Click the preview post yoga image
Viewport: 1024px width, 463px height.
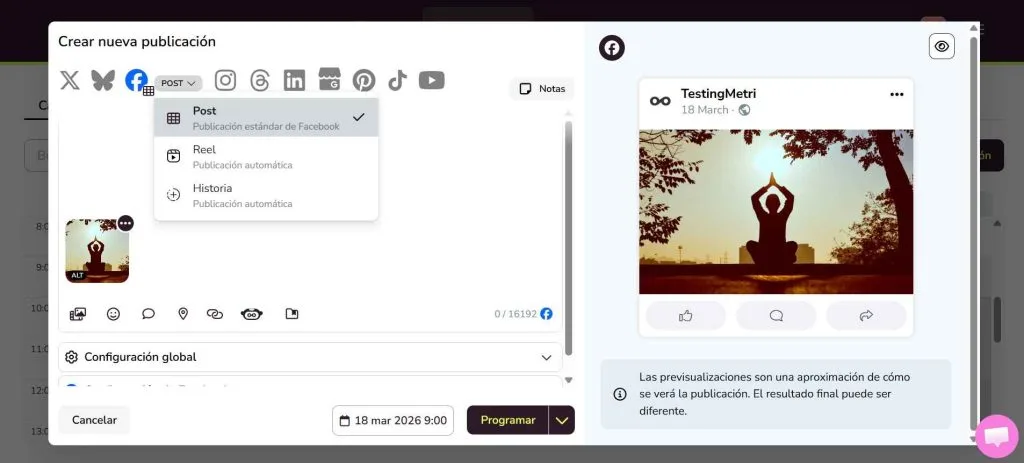pyautogui.click(x=776, y=212)
